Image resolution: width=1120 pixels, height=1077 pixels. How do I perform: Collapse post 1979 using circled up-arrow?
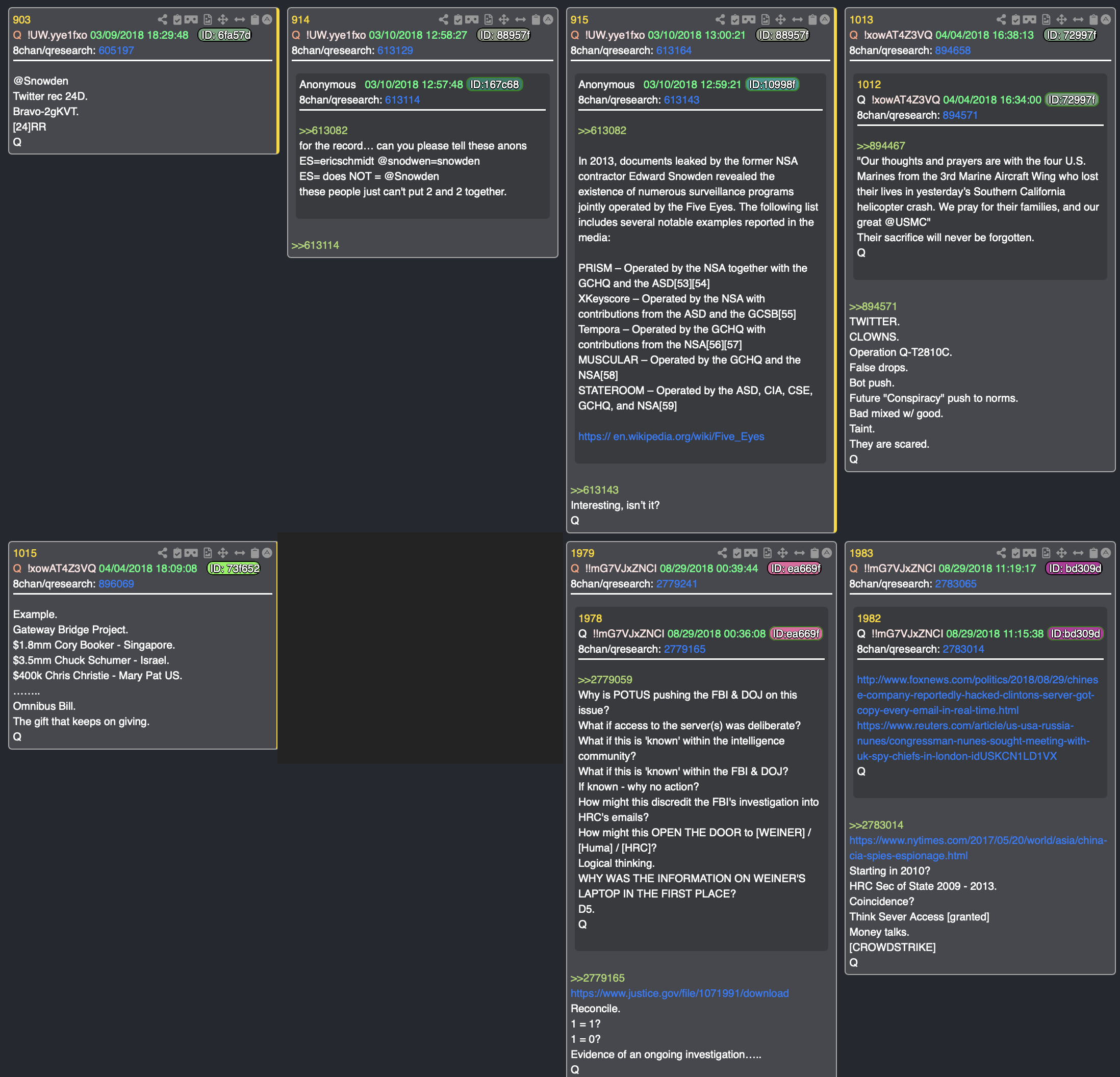(826, 552)
